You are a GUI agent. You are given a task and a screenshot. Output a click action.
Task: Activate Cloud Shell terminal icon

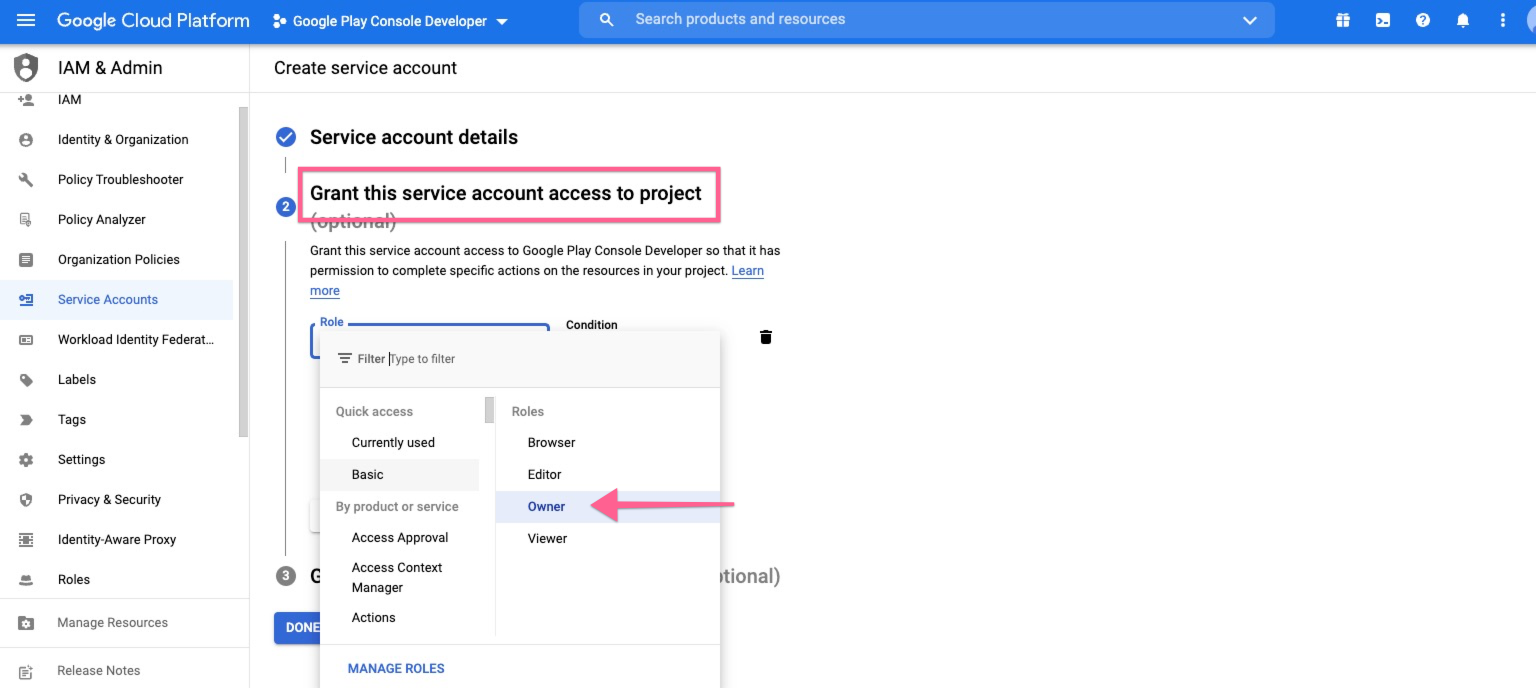click(x=1383, y=20)
